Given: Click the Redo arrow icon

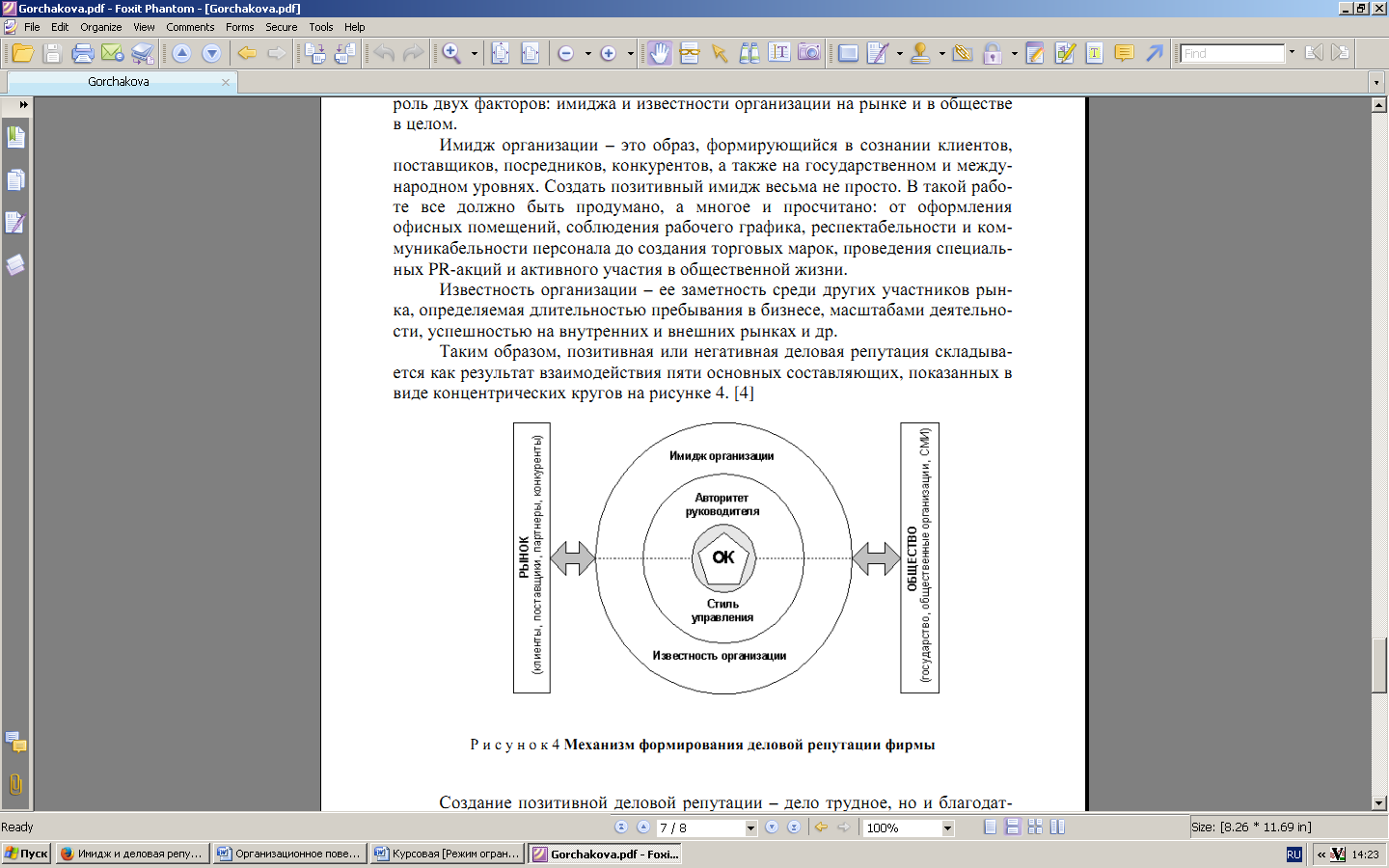Looking at the screenshot, I should [413, 53].
